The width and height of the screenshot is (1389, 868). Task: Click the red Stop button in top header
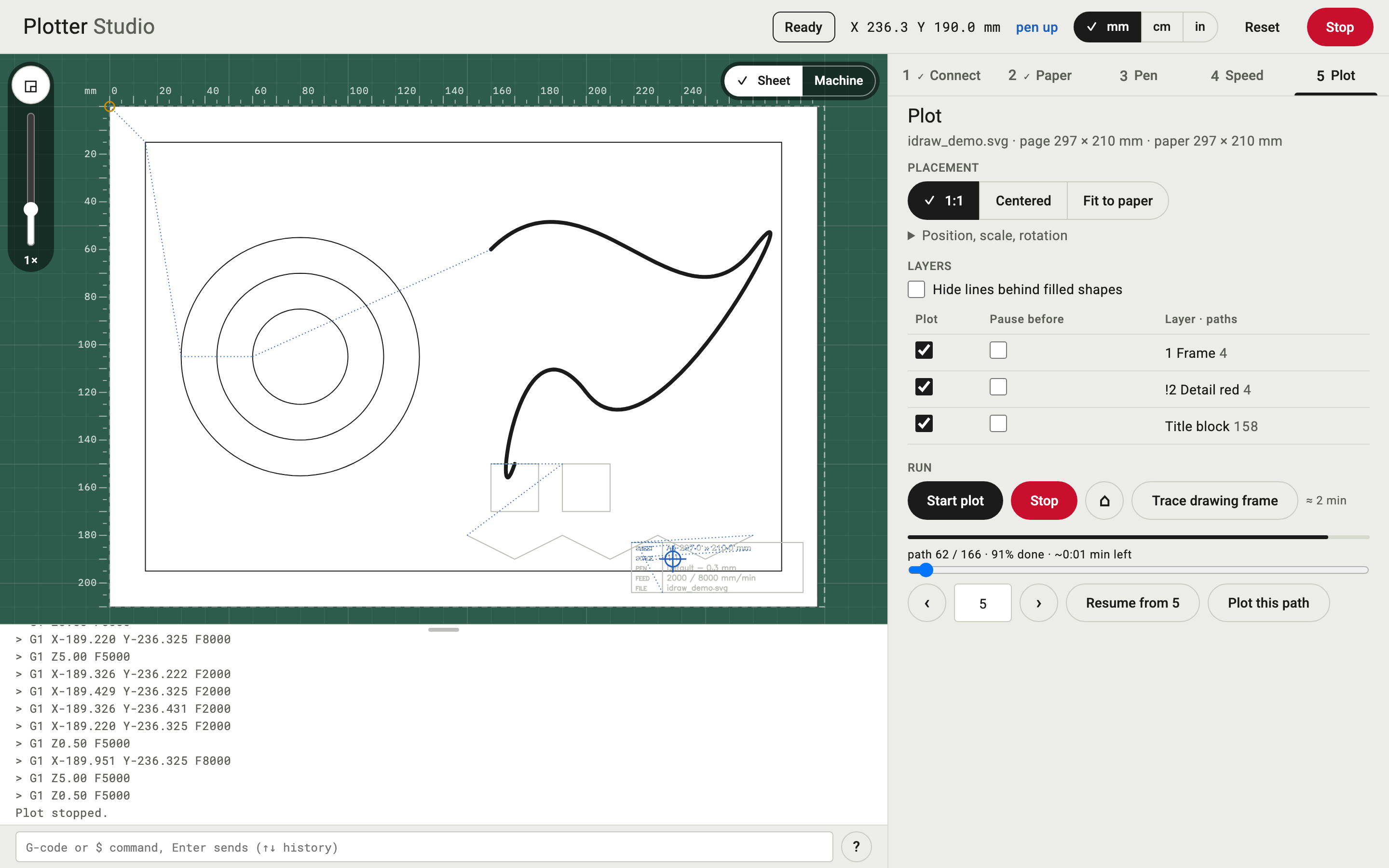[x=1340, y=27]
